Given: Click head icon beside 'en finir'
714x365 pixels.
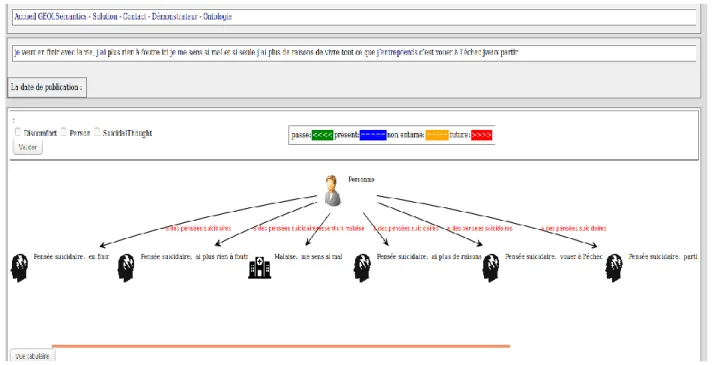Looking at the screenshot, I should click(x=20, y=268).
